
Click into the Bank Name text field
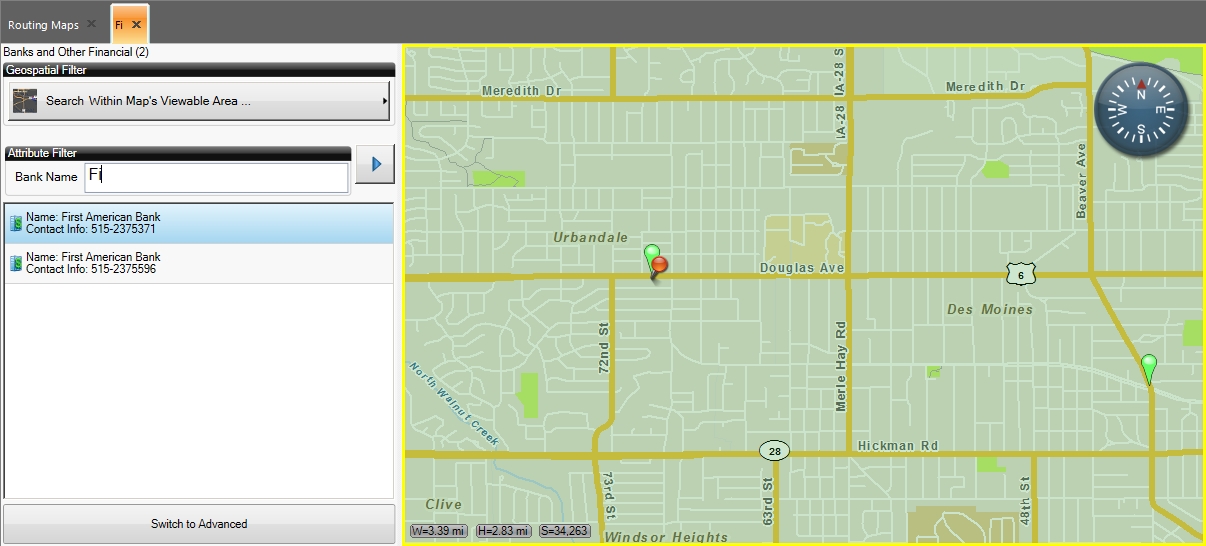click(x=216, y=177)
